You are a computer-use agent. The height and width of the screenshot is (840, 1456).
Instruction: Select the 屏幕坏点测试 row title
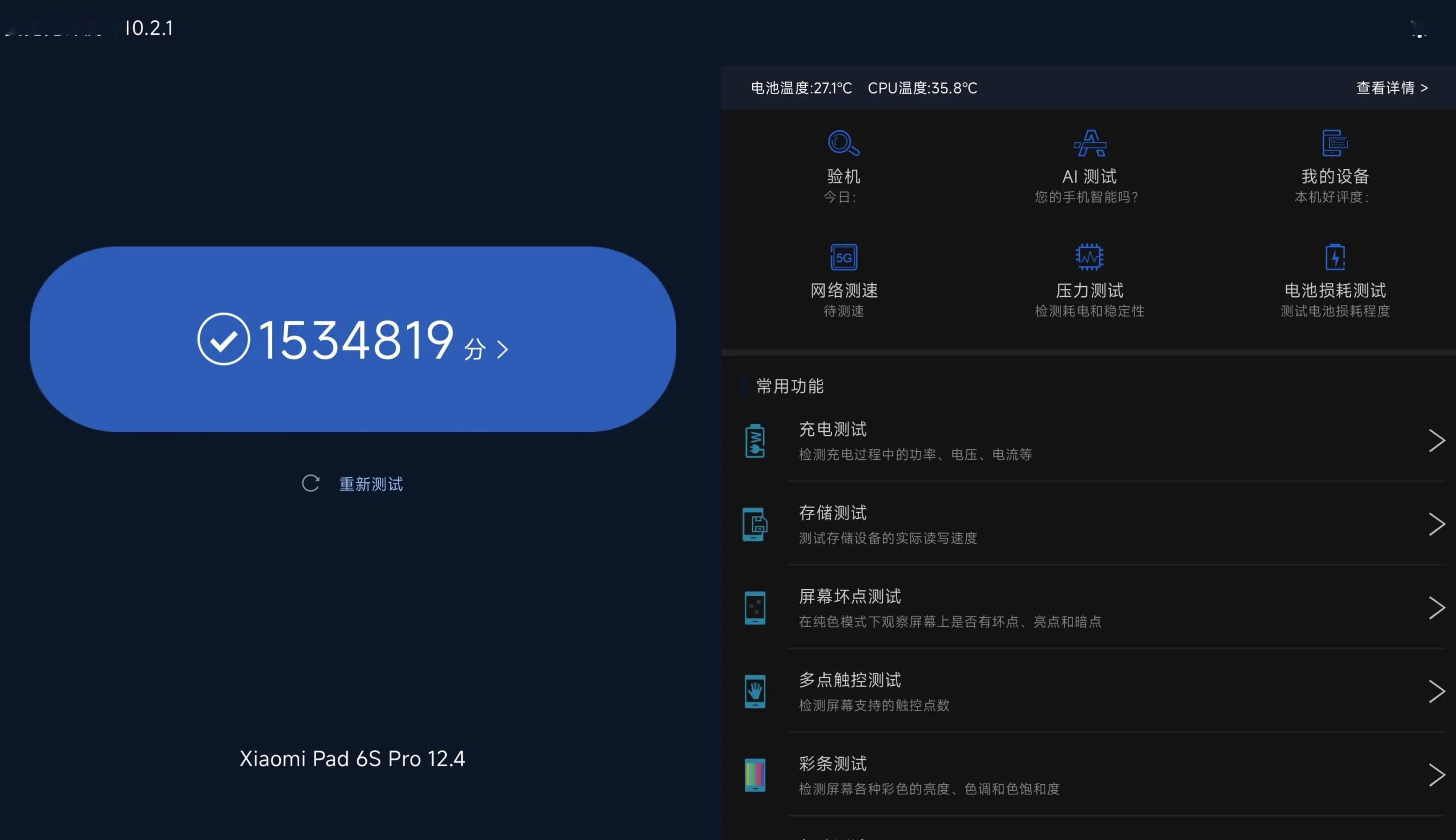click(x=850, y=596)
